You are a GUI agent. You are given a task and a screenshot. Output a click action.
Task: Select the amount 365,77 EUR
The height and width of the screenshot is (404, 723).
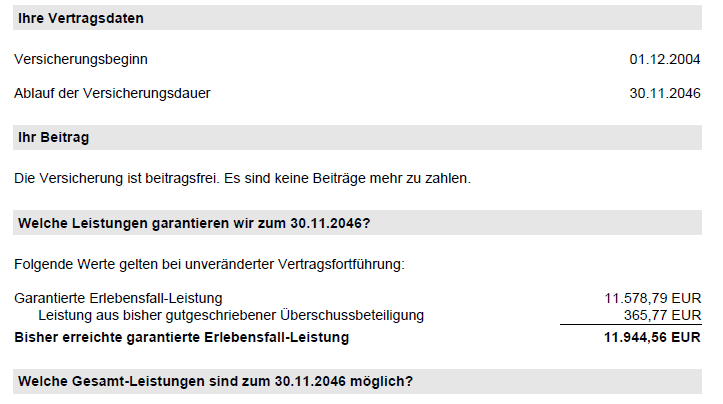coord(665,315)
